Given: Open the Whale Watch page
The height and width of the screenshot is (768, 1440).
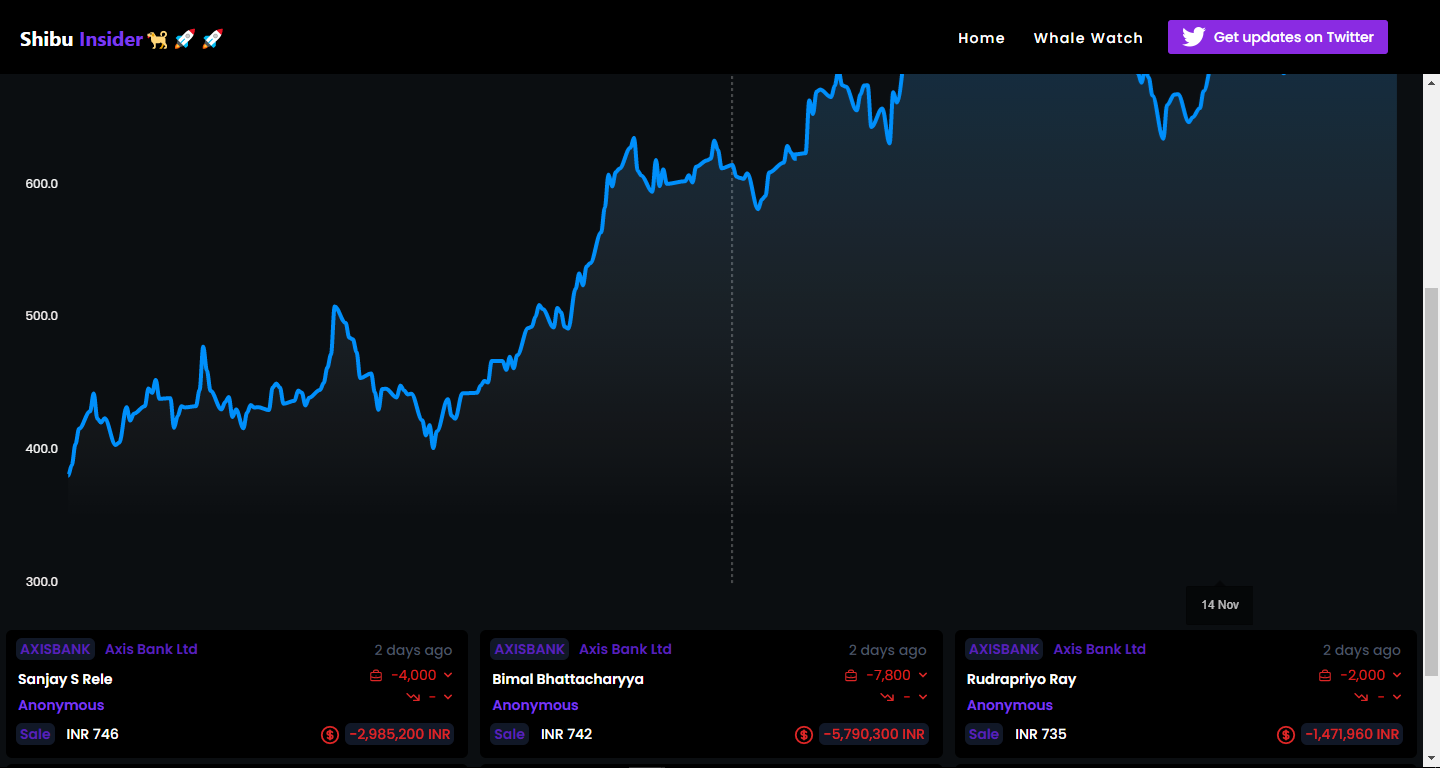Looking at the screenshot, I should (1088, 38).
